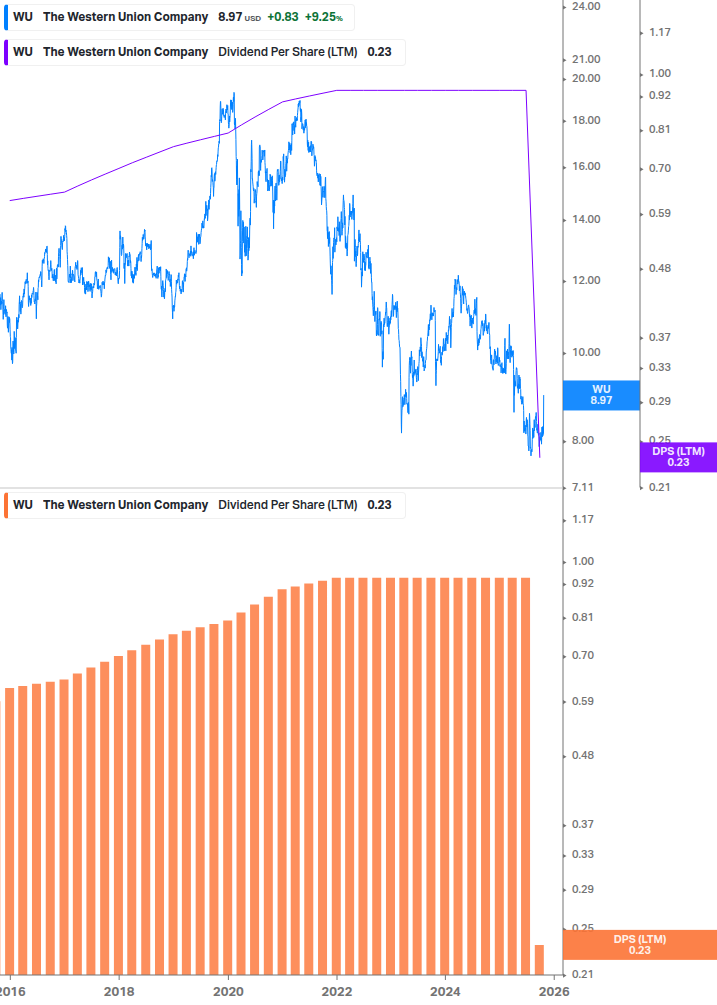Image resolution: width=717 pixels, height=1005 pixels.
Task: Click the +9.25% change value in top legend
Action: 330,17
